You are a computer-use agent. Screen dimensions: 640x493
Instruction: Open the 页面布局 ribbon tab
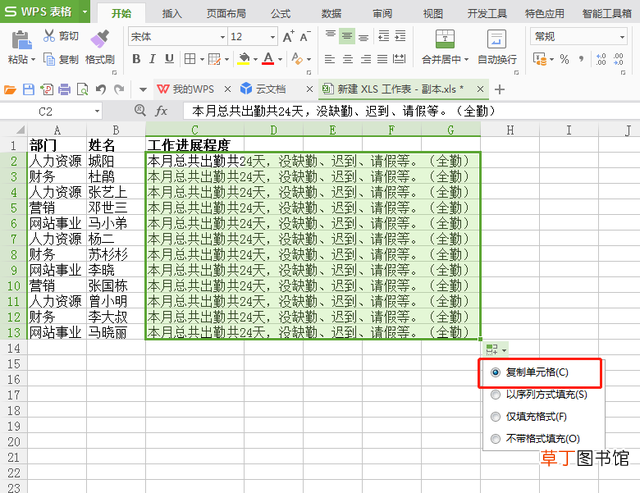(226, 13)
